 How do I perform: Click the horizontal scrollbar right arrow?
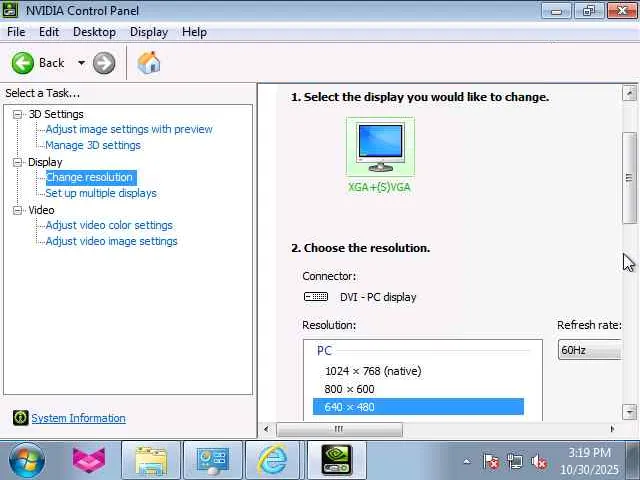pos(612,429)
